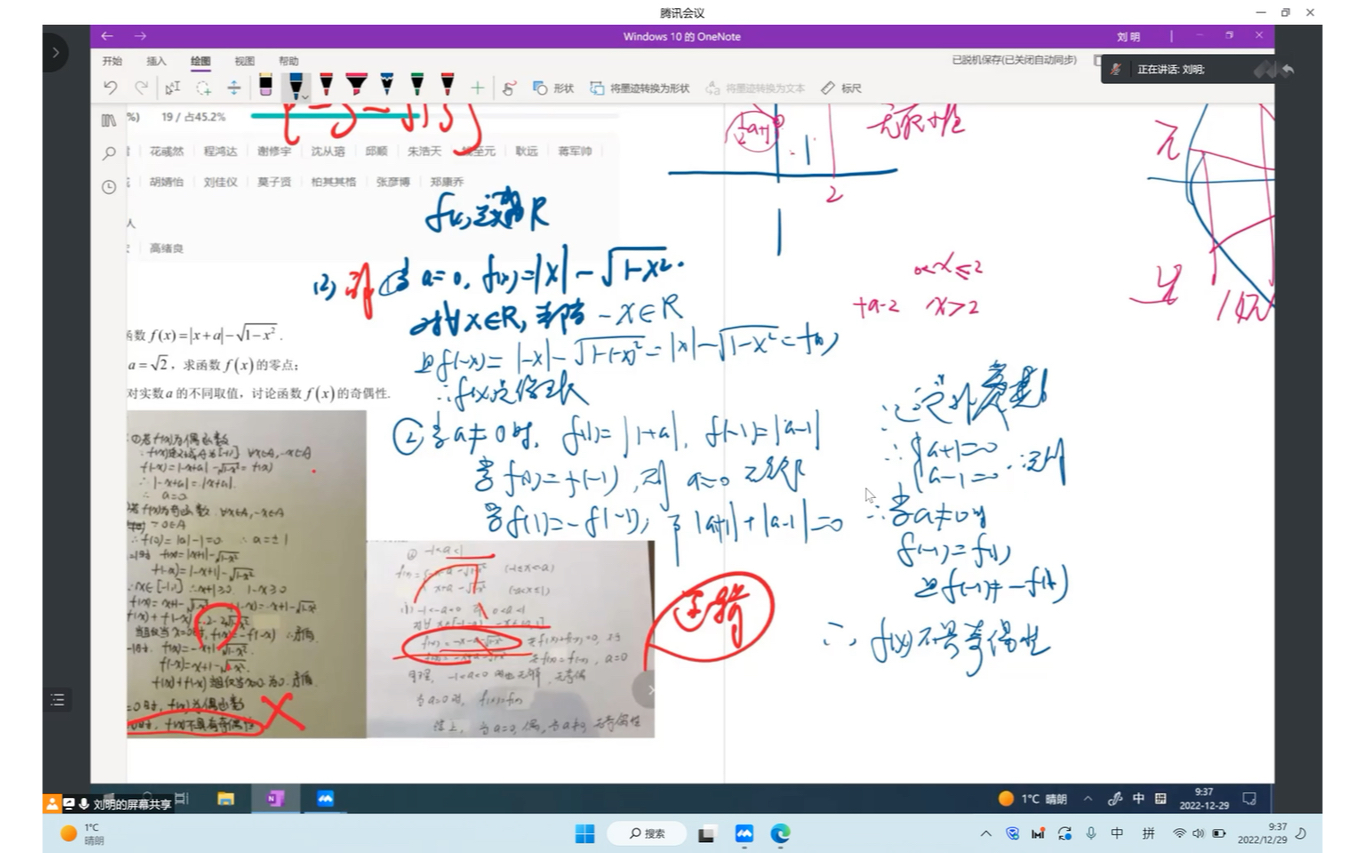This screenshot has height=853, width=1365.
Task: Redo the last action
Action: [x=141, y=88]
